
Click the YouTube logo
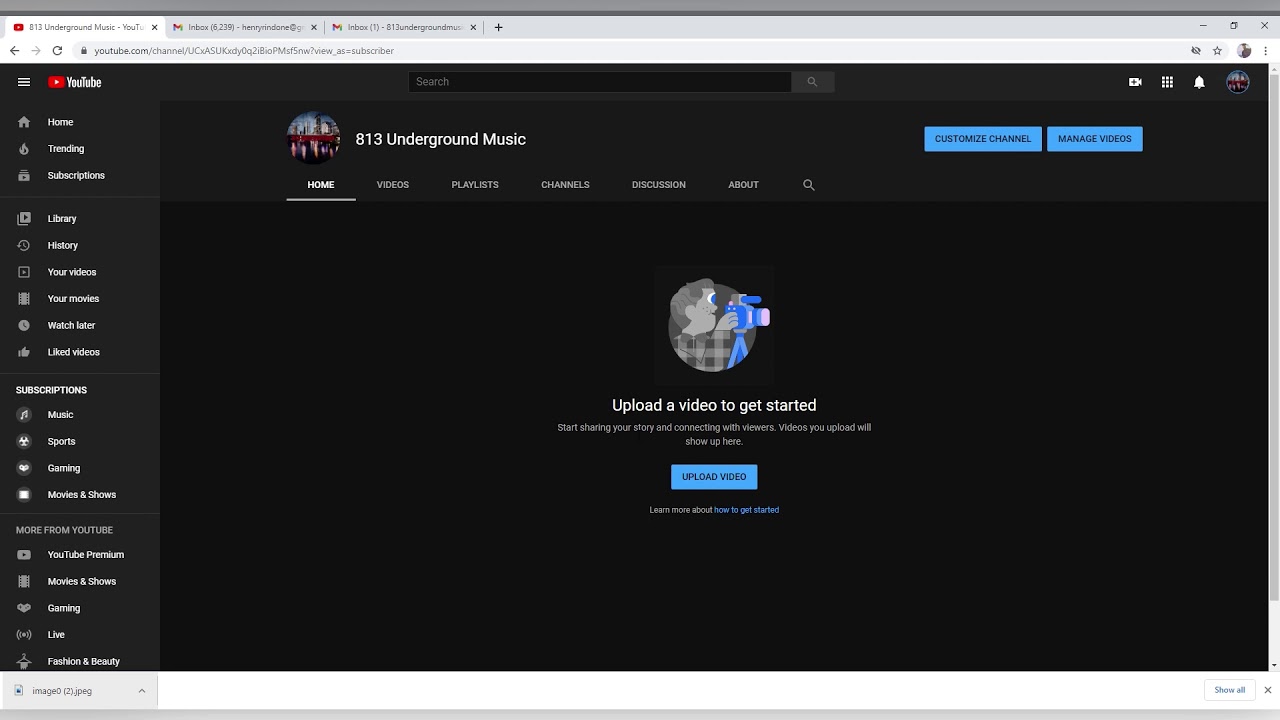75,82
